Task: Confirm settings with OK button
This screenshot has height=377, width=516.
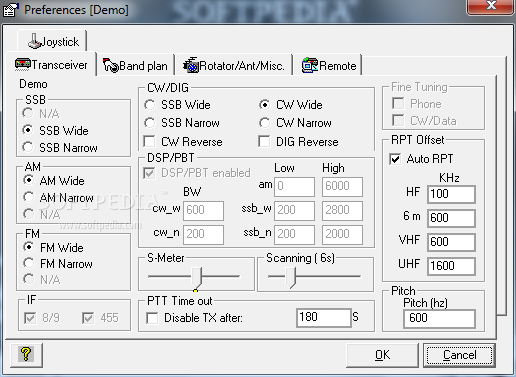Action: pos(382,355)
